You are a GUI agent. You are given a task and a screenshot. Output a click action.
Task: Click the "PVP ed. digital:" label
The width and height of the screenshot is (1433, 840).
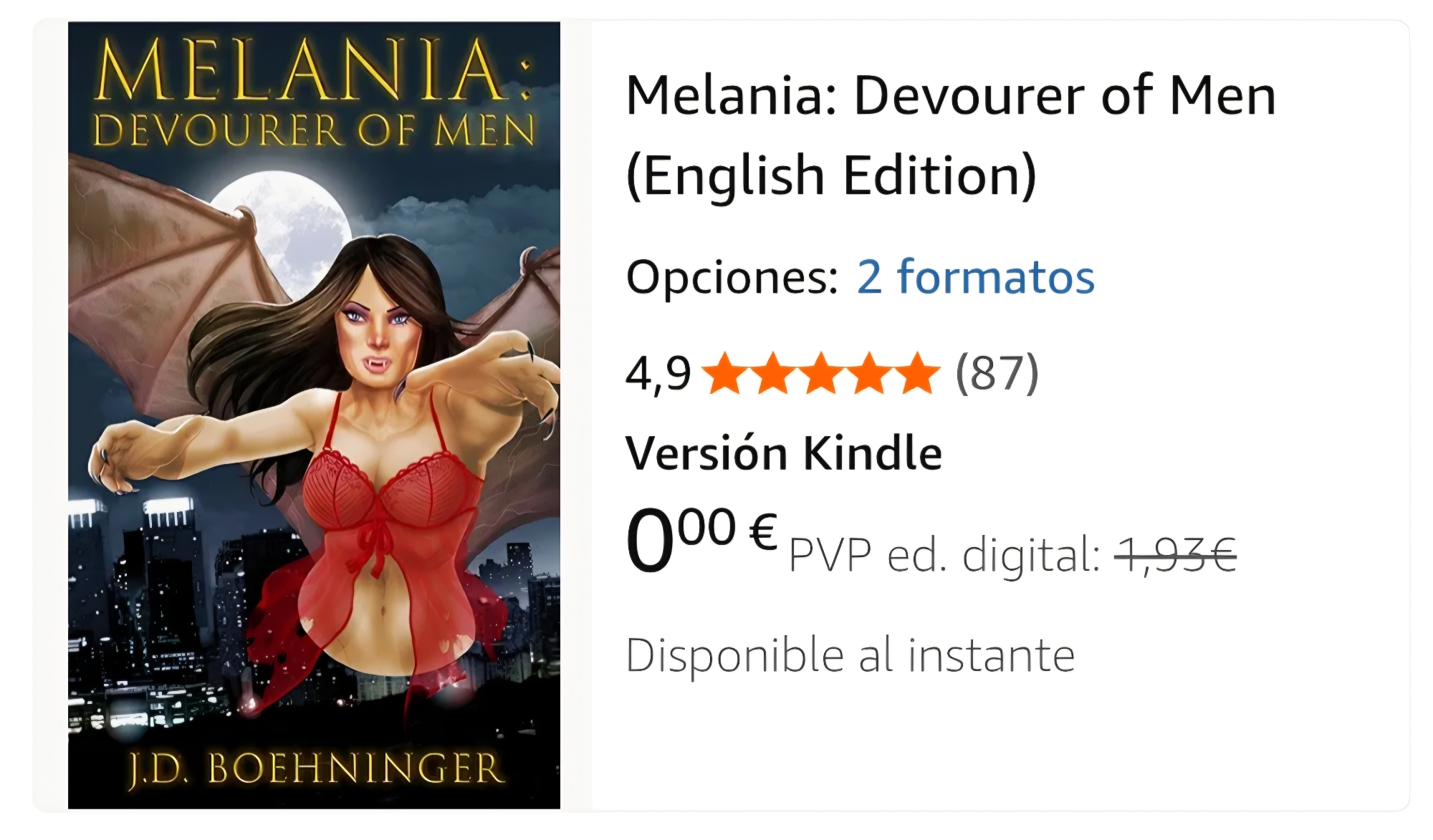pos(944,556)
